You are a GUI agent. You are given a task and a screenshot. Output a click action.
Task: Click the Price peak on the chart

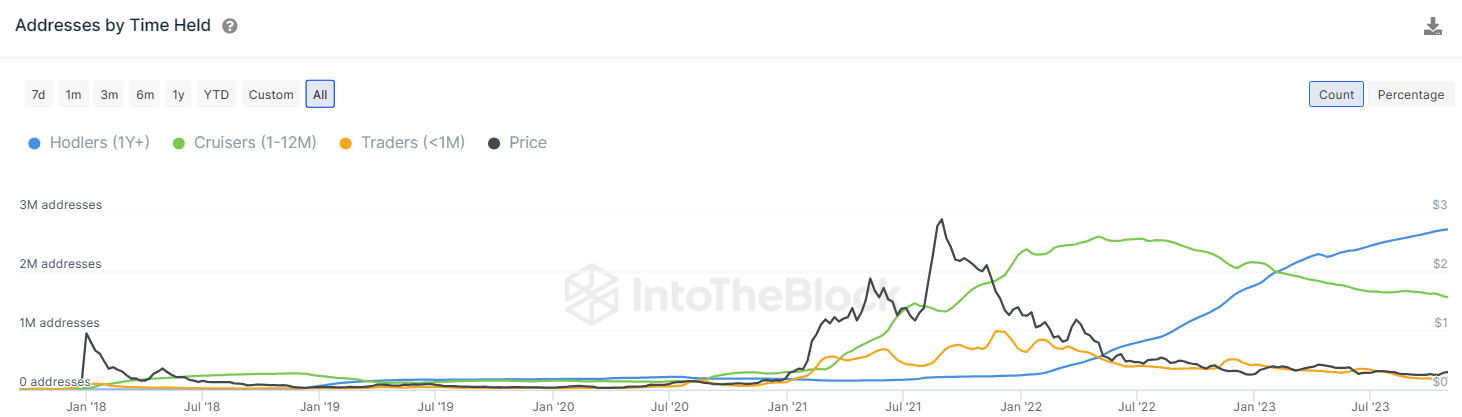941,220
